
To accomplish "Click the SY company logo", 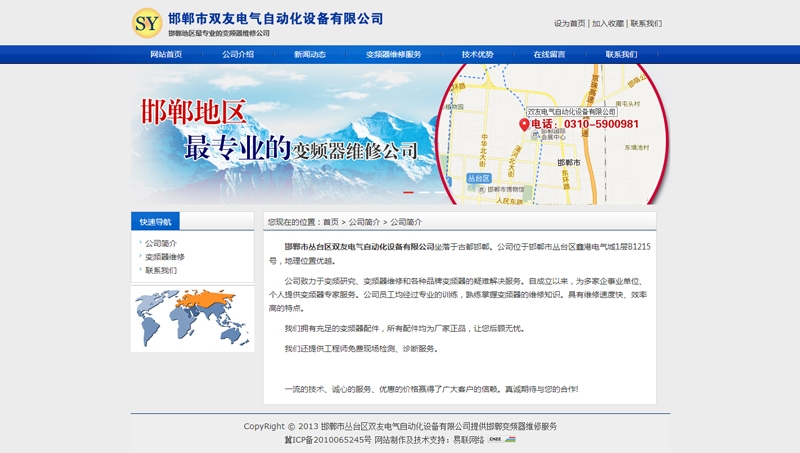I will coord(147,22).
